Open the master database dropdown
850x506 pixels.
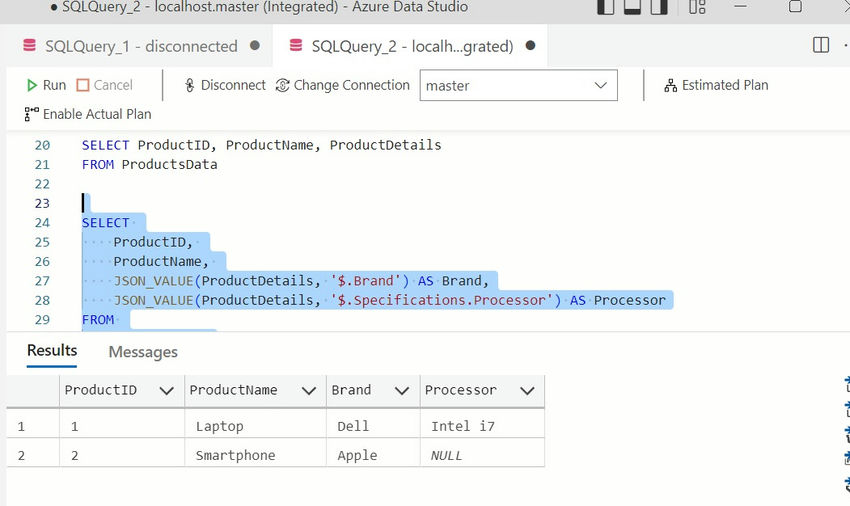[518, 85]
